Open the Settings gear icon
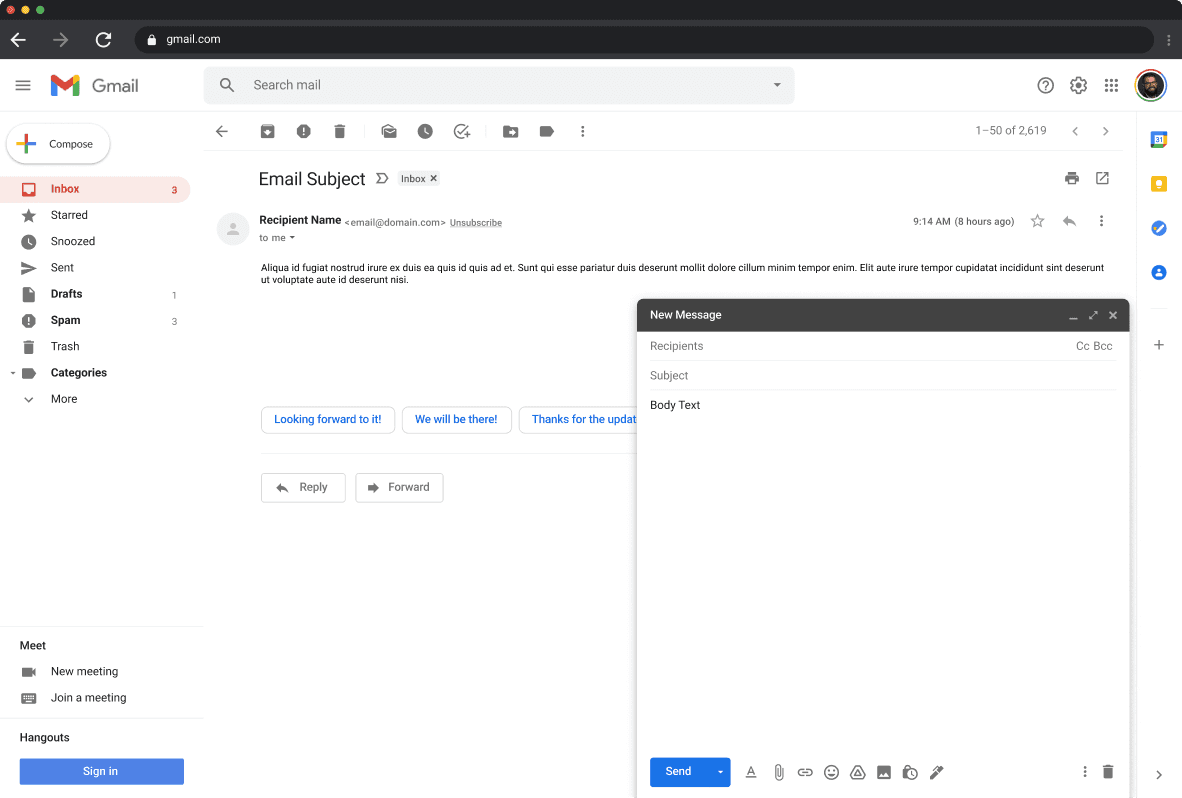1182x798 pixels. pos(1078,85)
